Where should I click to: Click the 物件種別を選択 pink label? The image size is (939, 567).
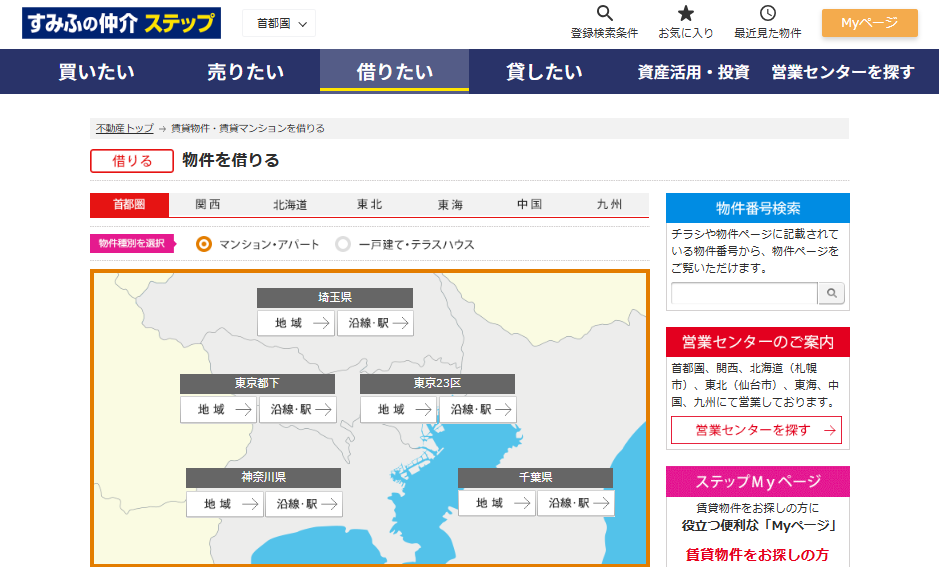pyautogui.click(x=131, y=244)
